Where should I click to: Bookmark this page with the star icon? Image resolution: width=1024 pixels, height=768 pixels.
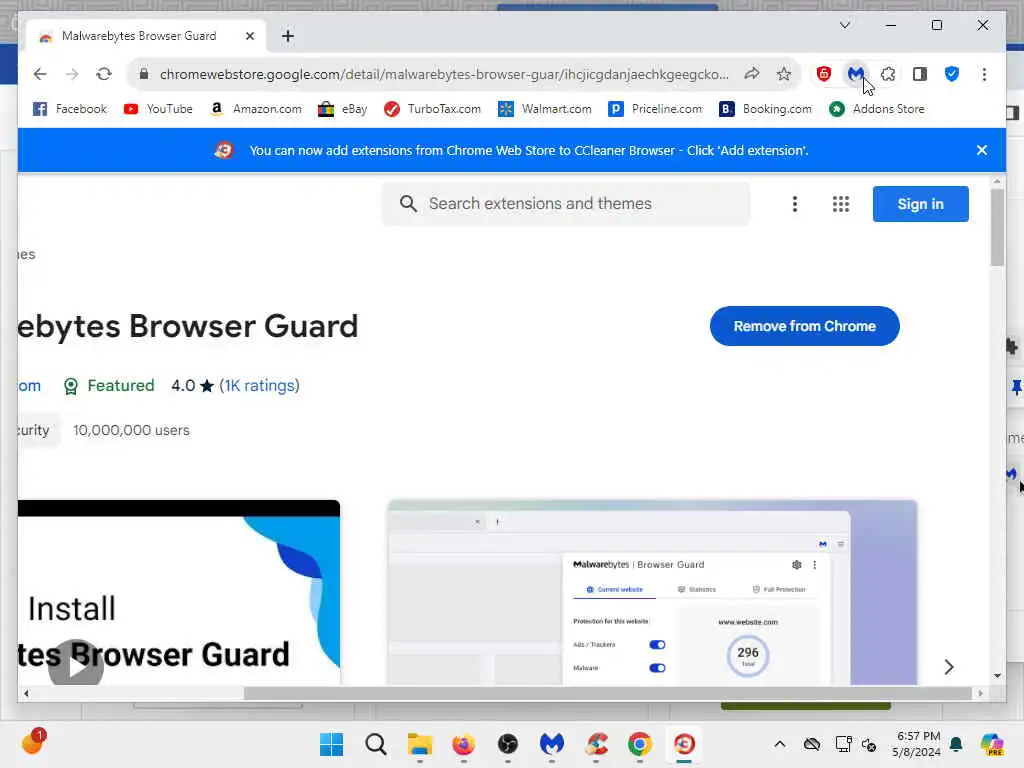[x=784, y=74]
